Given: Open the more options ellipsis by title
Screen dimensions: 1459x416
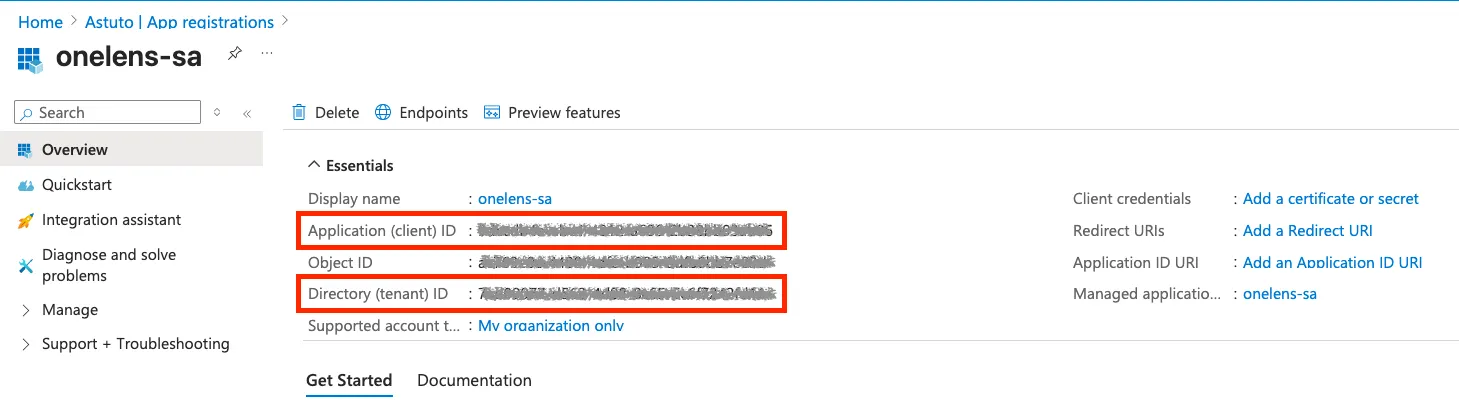Looking at the screenshot, I should [267, 53].
